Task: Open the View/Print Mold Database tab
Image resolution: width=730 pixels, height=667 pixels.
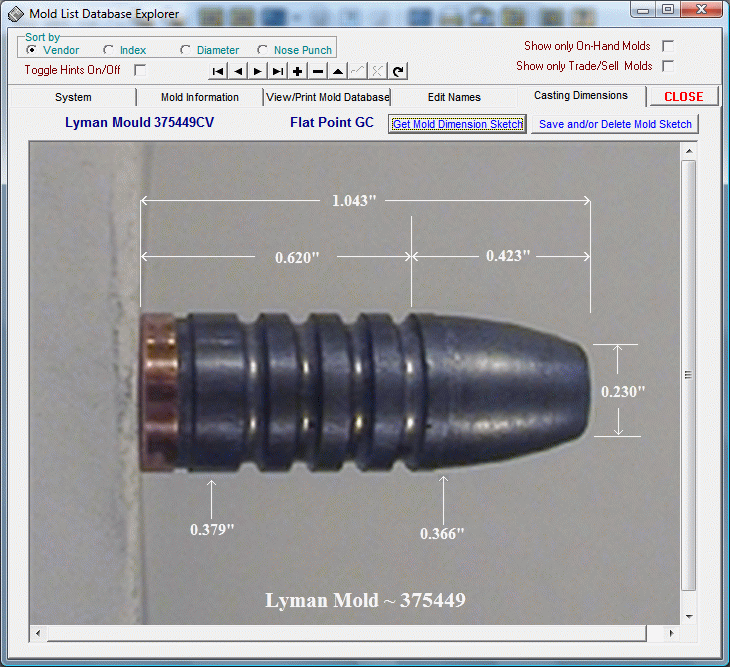Action: click(327, 97)
